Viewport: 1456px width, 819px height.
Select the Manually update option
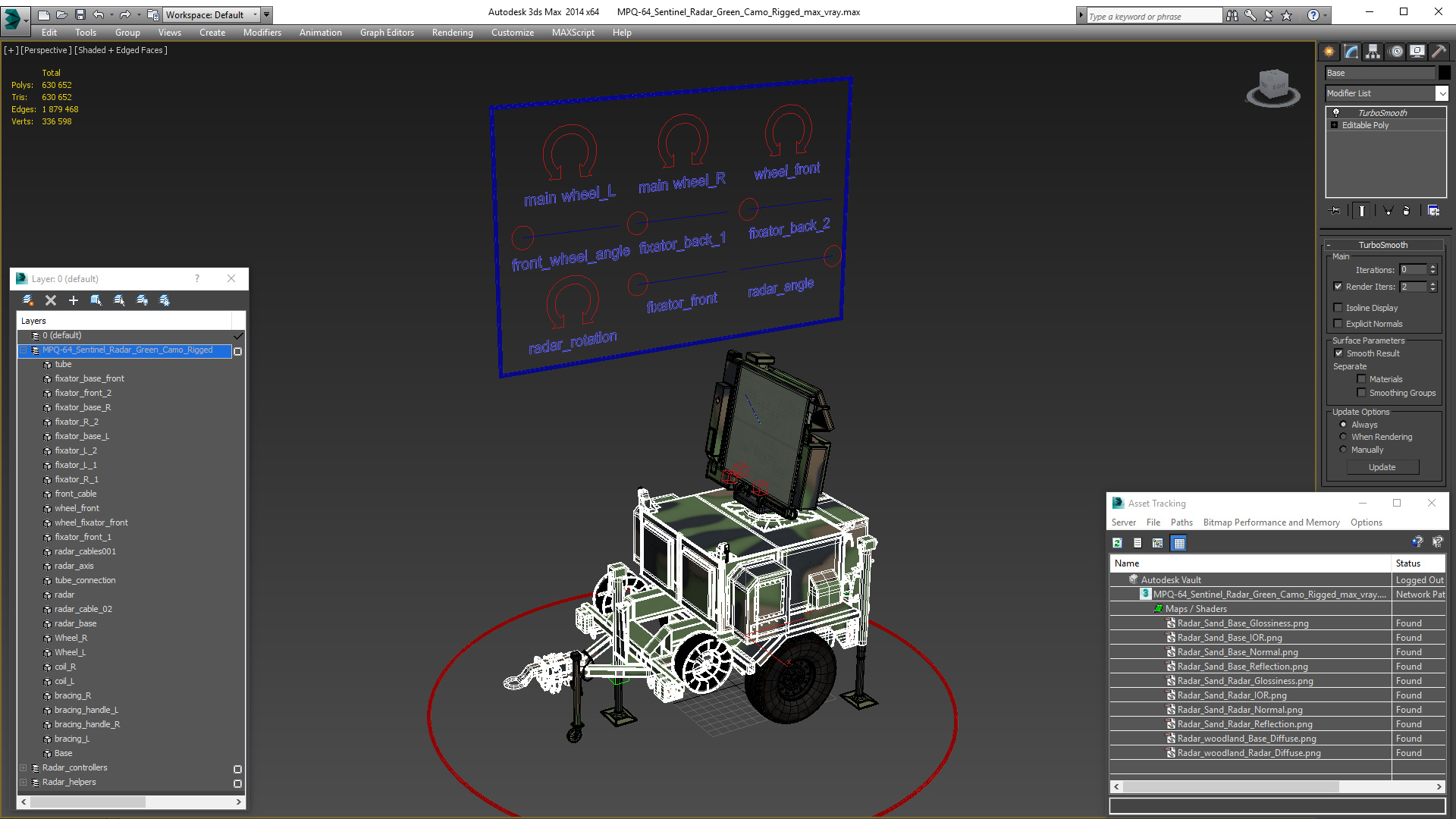pos(1343,450)
